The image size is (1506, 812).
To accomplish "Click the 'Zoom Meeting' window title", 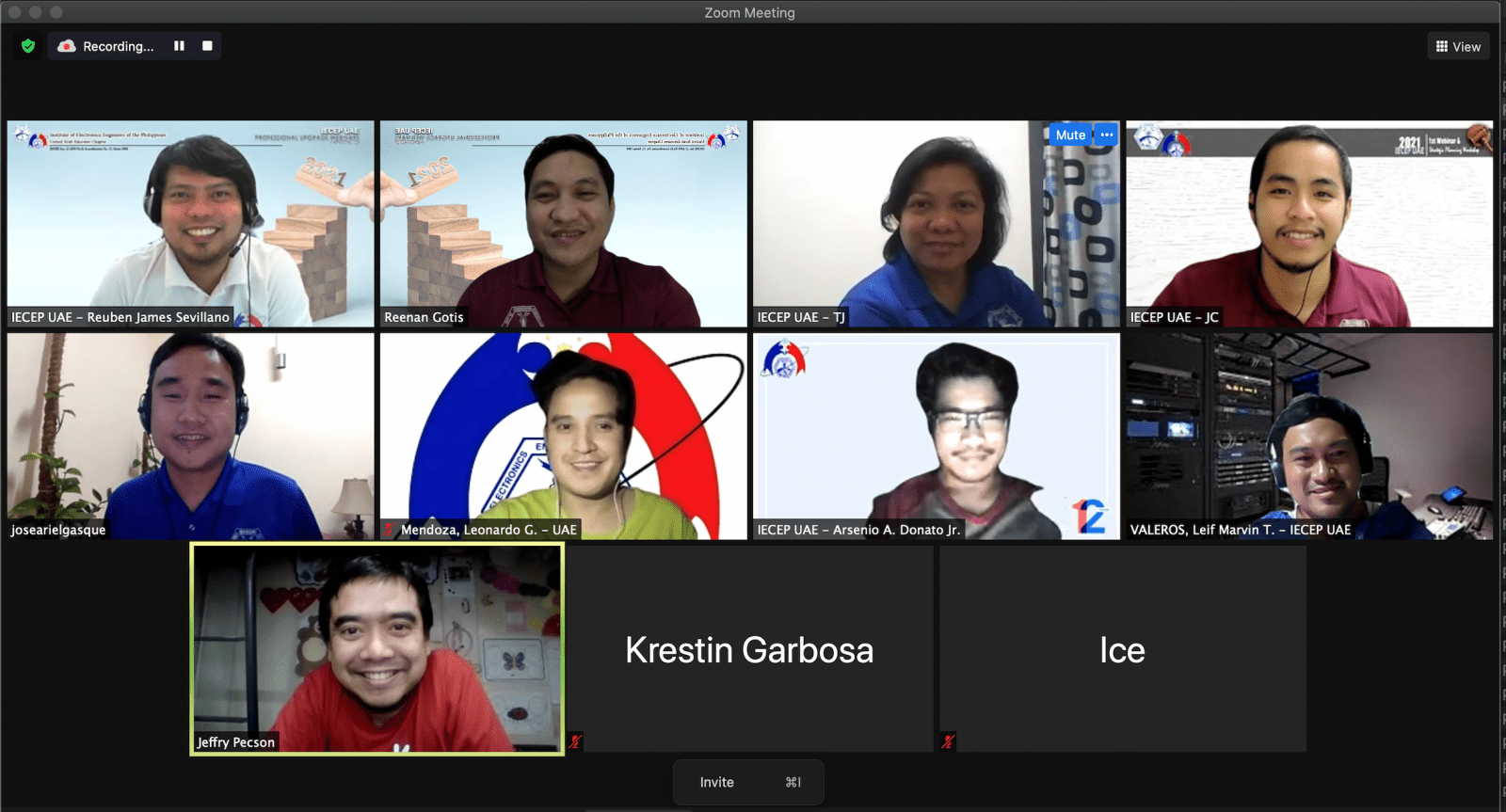I will click(749, 12).
